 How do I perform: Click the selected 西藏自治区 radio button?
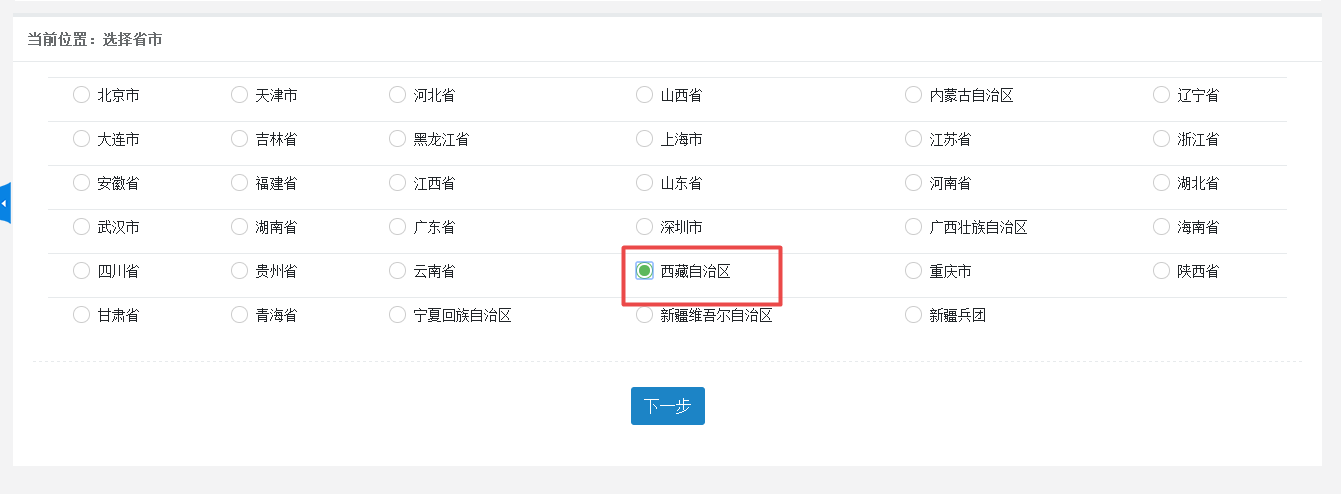tap(645, 271)
